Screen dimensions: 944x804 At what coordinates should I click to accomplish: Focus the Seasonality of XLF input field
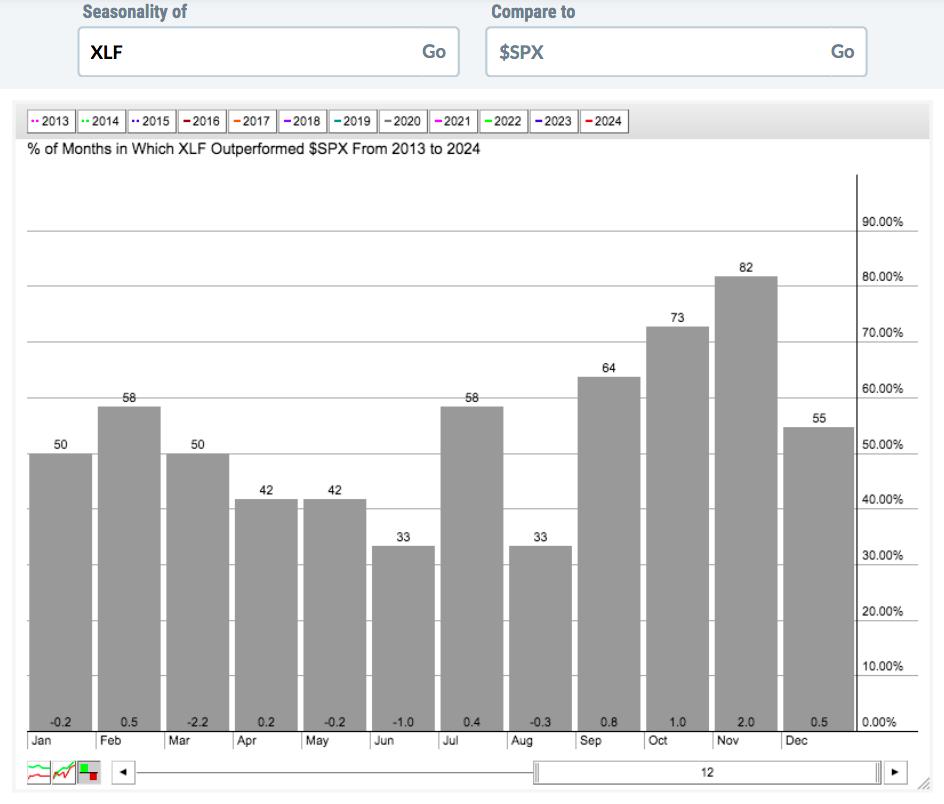269,52
